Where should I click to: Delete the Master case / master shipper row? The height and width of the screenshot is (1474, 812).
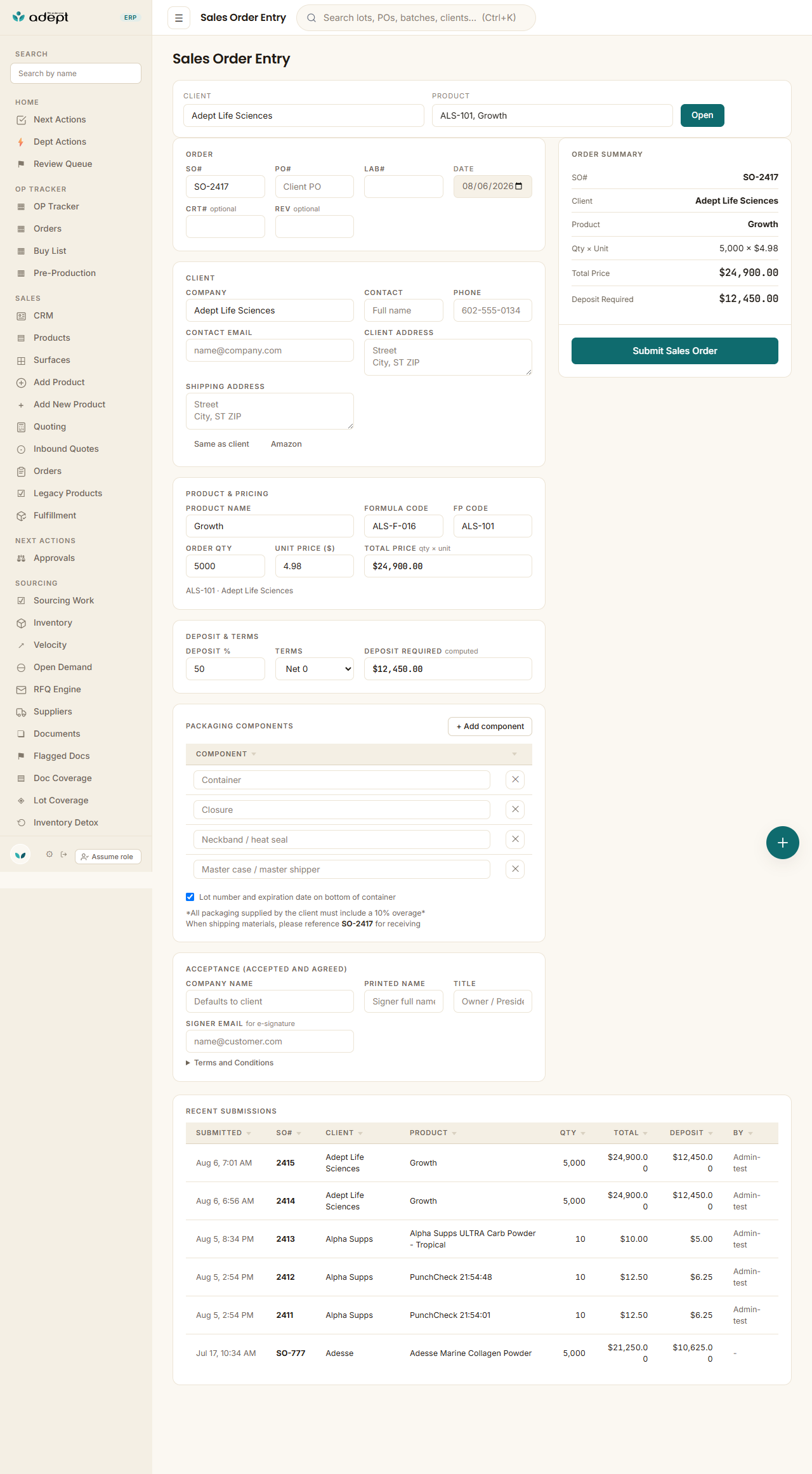pyautogui.click(x=515, y=869)
